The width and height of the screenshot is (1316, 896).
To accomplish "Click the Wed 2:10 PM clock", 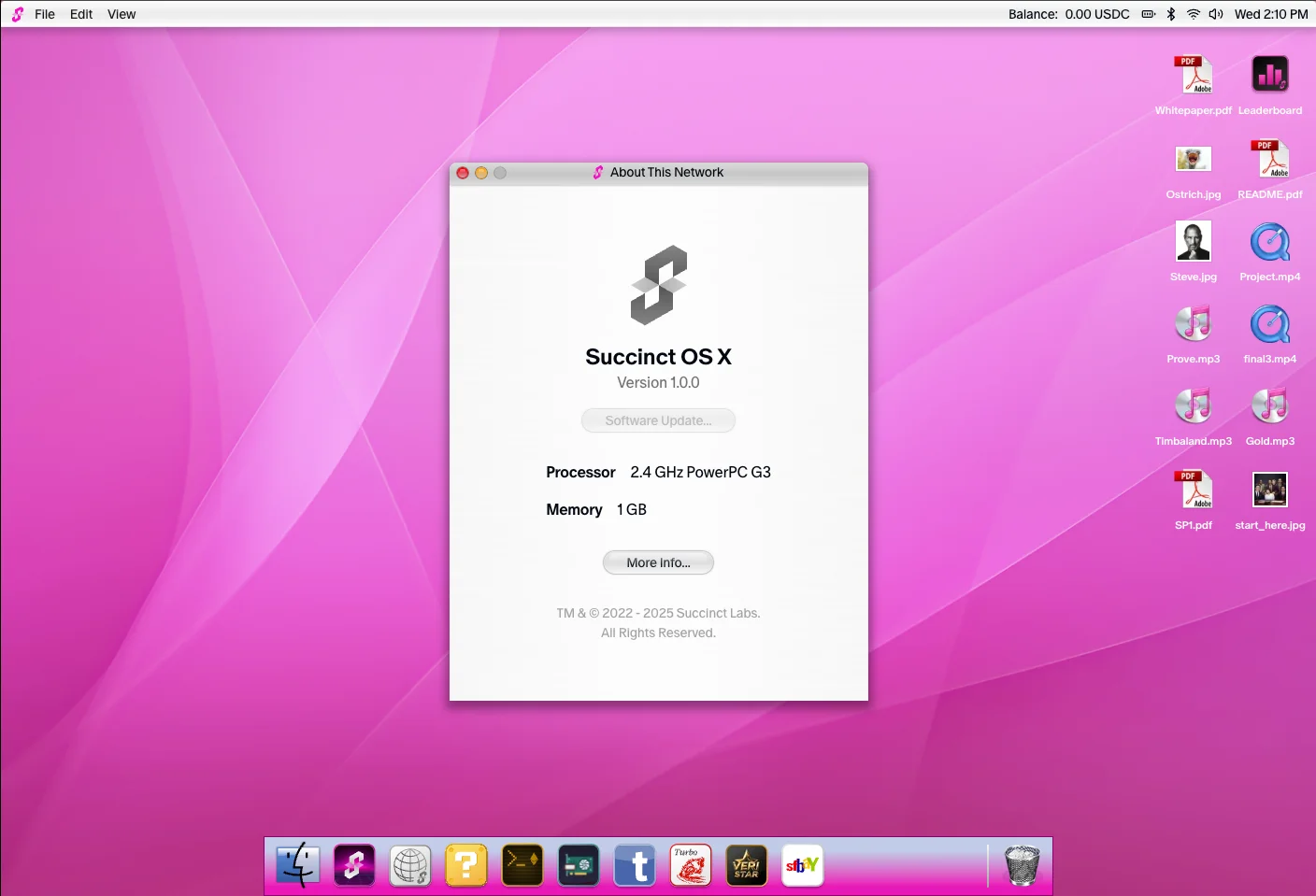I will (x=1271, y=14).
